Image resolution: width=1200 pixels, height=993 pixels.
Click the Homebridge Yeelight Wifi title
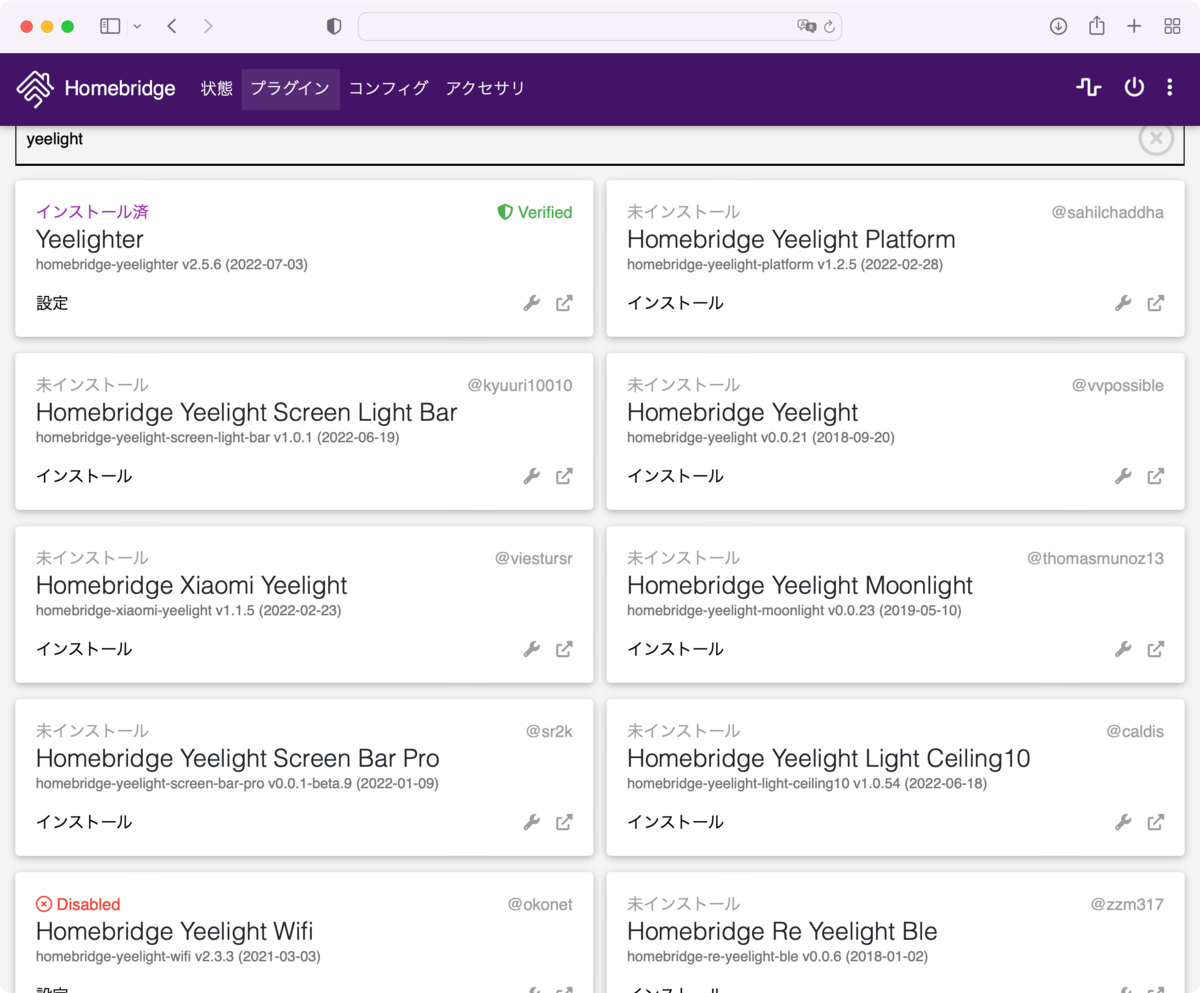pos(175,932)
